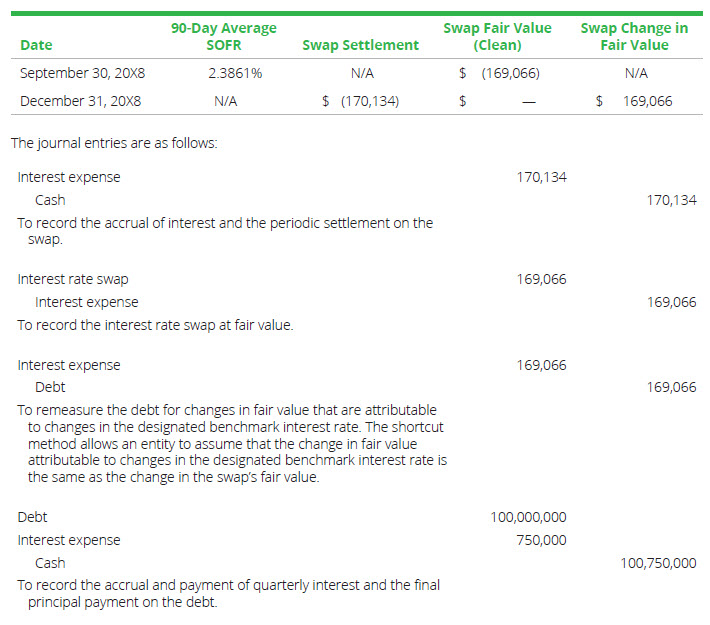Click the 100,000,000 debt debit amount
The width and height of the screenshot is (710, 625).
528,517
